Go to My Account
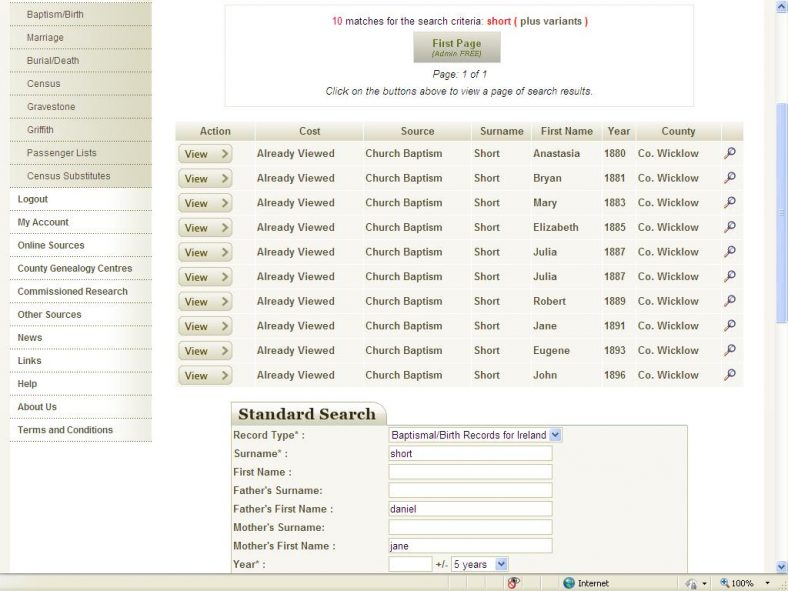788x591 pixels. pos(43,222)
